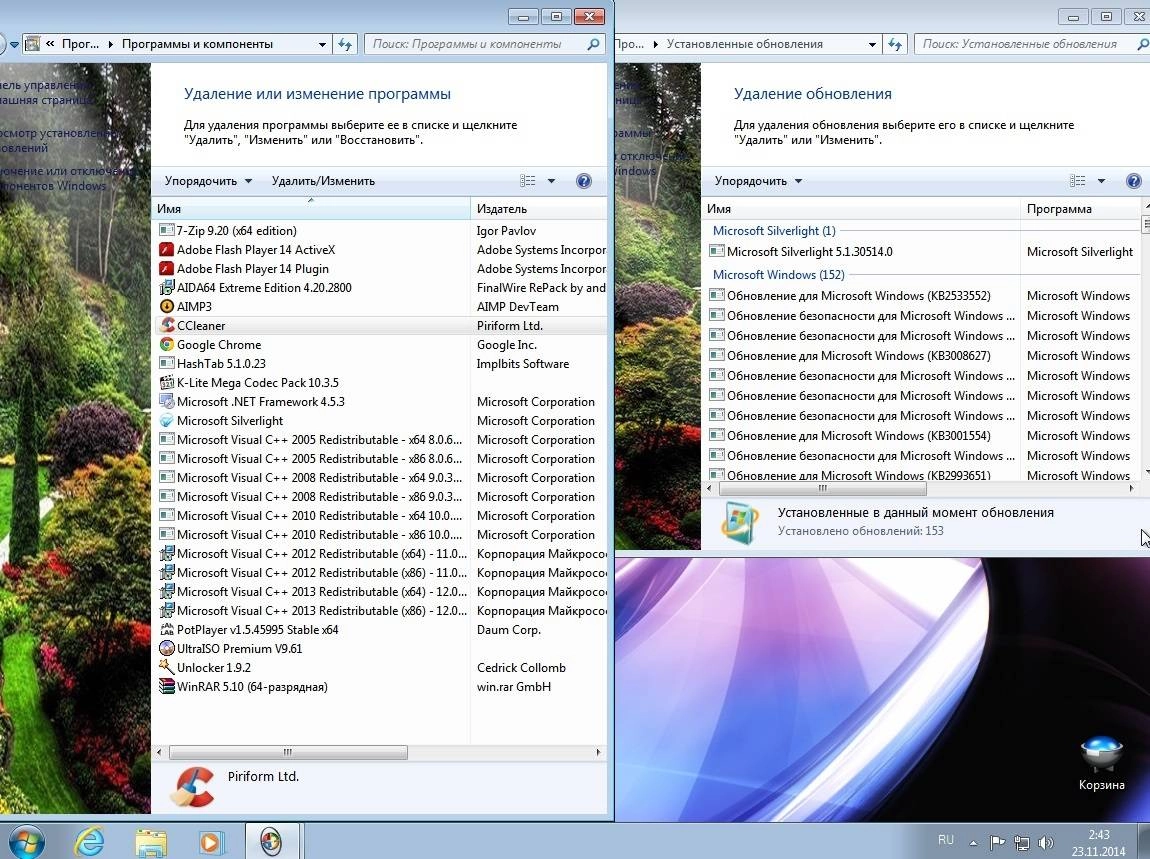Open help in Installed Updates window
The height and width of the screenshot is (859, 1150).
point(1133,181)
